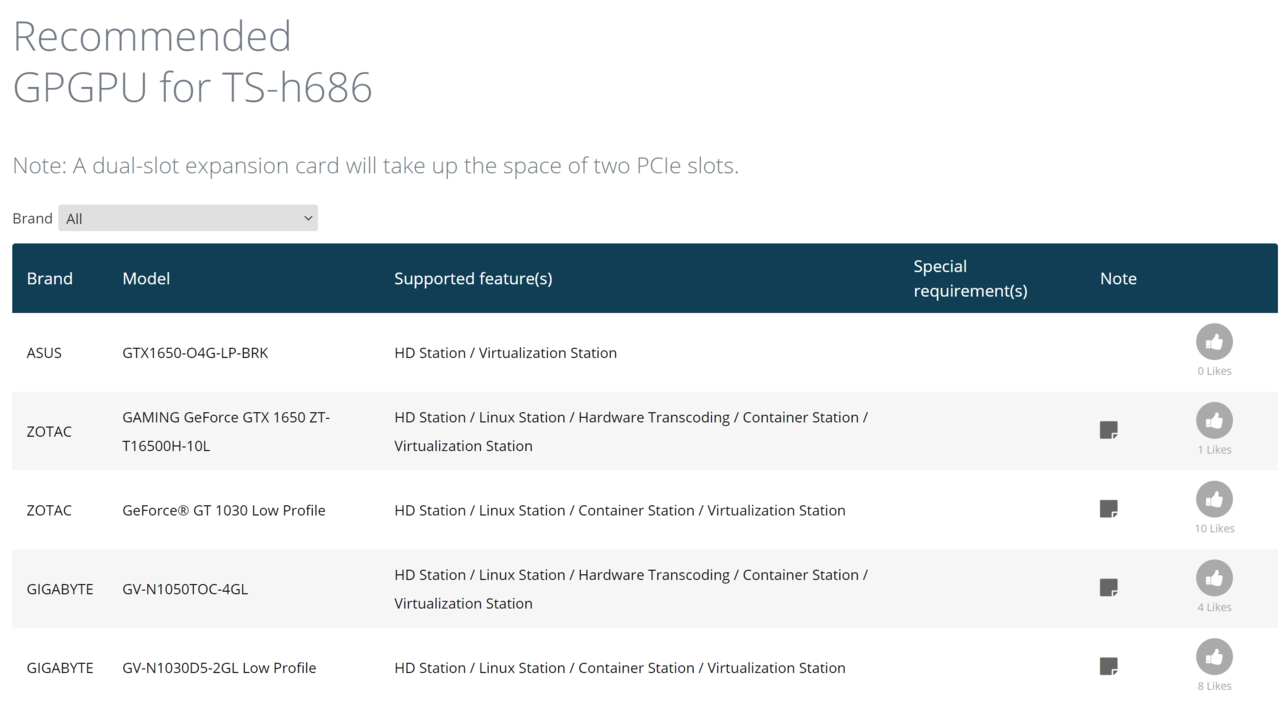Open note for GIGABYTE GV-N1030D5-2GL row
Image resolution: width=1280 pixels, height=717 pixels.
coord(1108,666)
